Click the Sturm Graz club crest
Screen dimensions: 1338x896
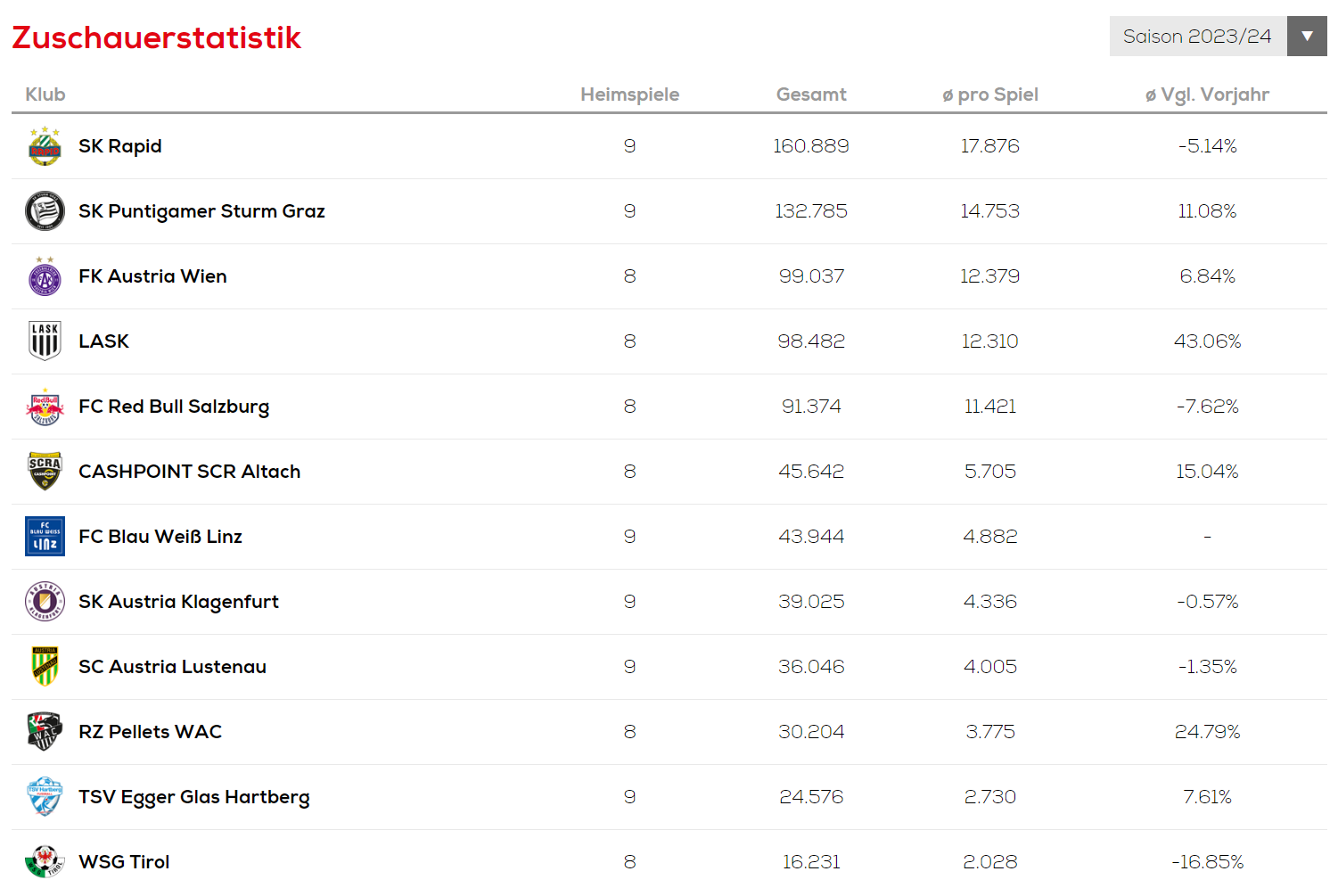point(45,211)
